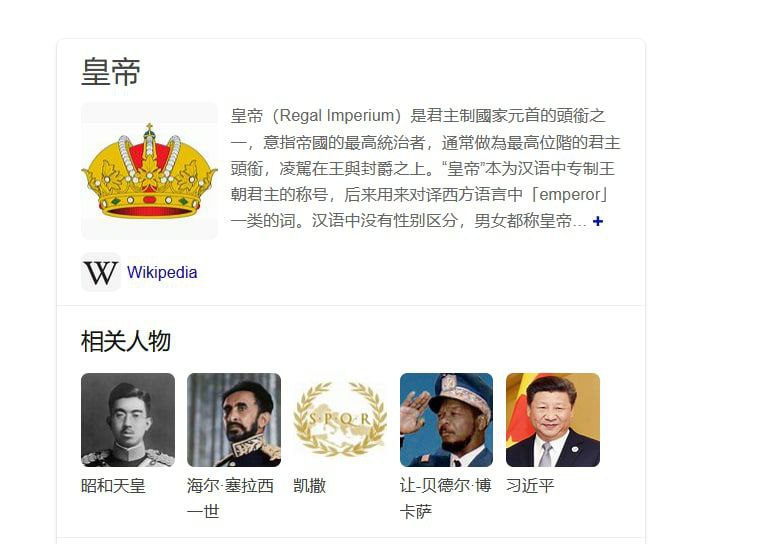The height and width of the screenshot is (544, 773).
Task: Click the 相关人物 section heading
Action: [126, 341]
